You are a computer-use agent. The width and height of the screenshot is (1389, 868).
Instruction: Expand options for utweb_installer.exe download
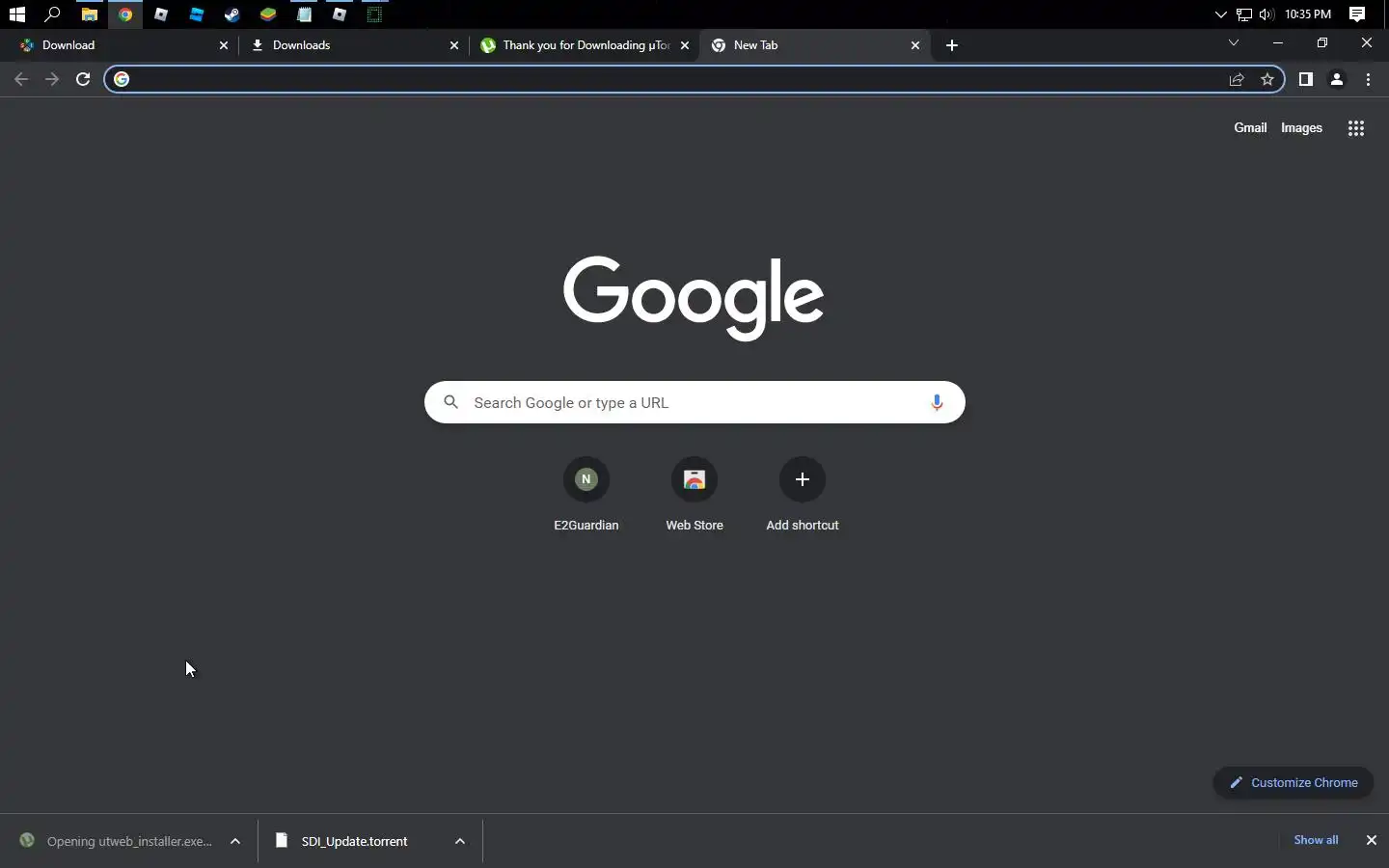[235, 841]
